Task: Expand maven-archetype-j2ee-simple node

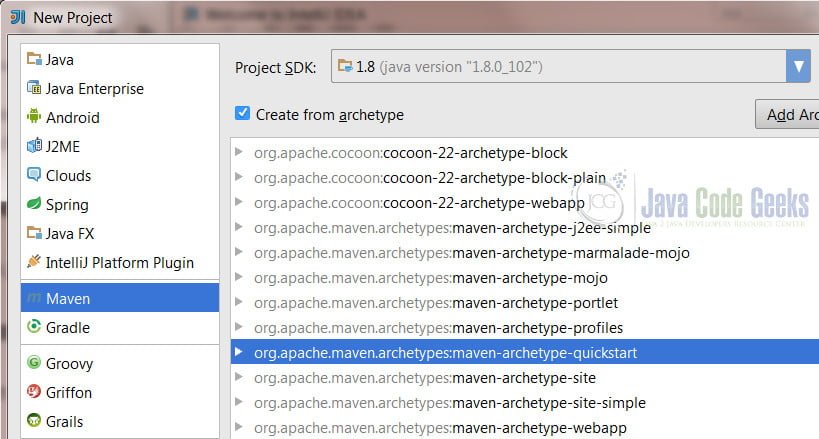Action: tap(239, 227)
